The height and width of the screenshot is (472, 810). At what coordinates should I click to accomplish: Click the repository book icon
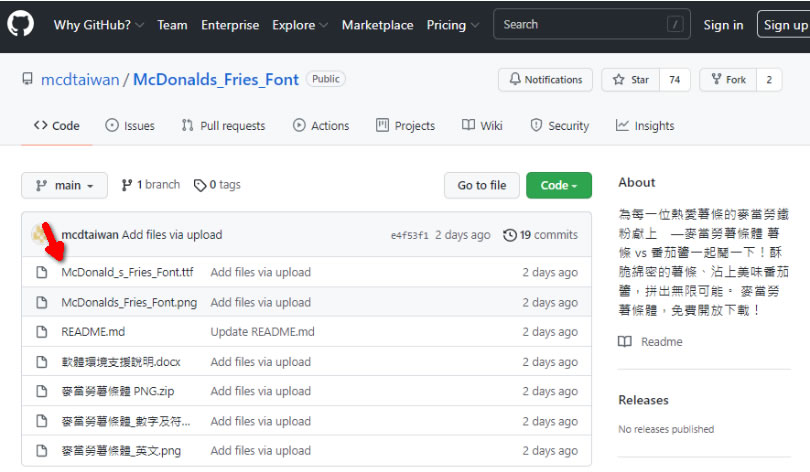[x=27, y=79]
